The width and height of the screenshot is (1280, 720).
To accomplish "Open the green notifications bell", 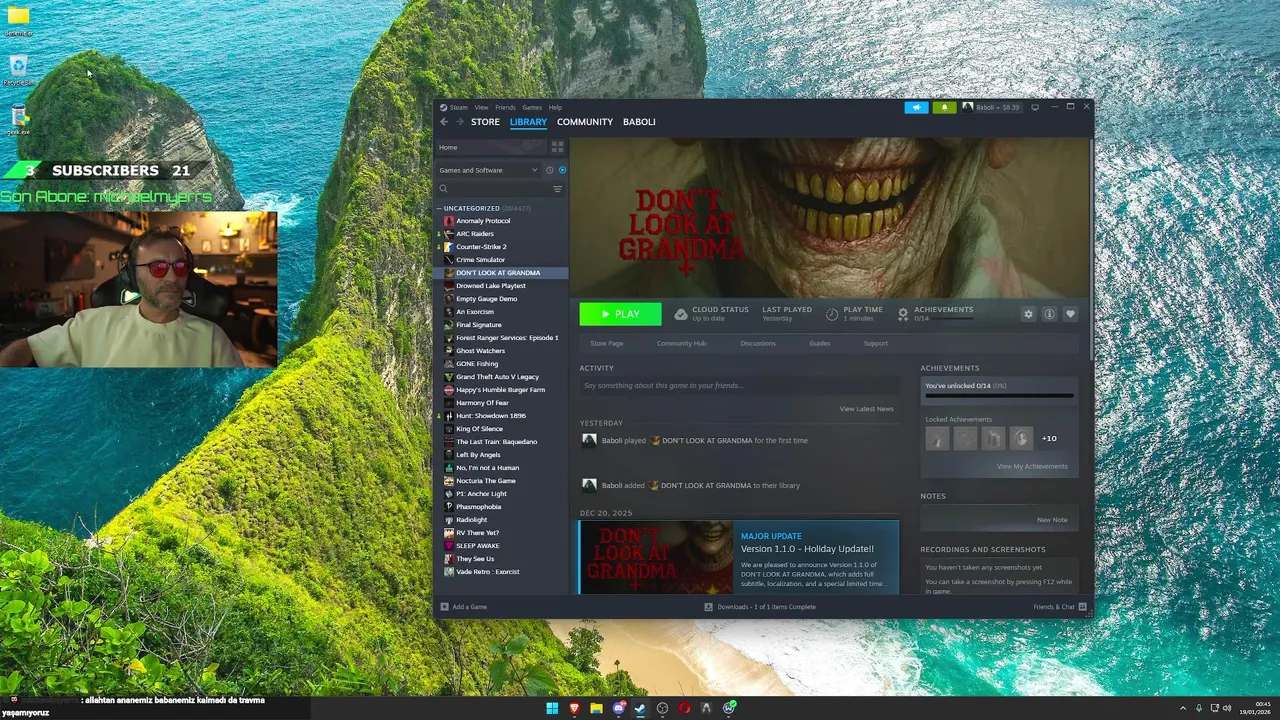I will click(x=944, y=107).
